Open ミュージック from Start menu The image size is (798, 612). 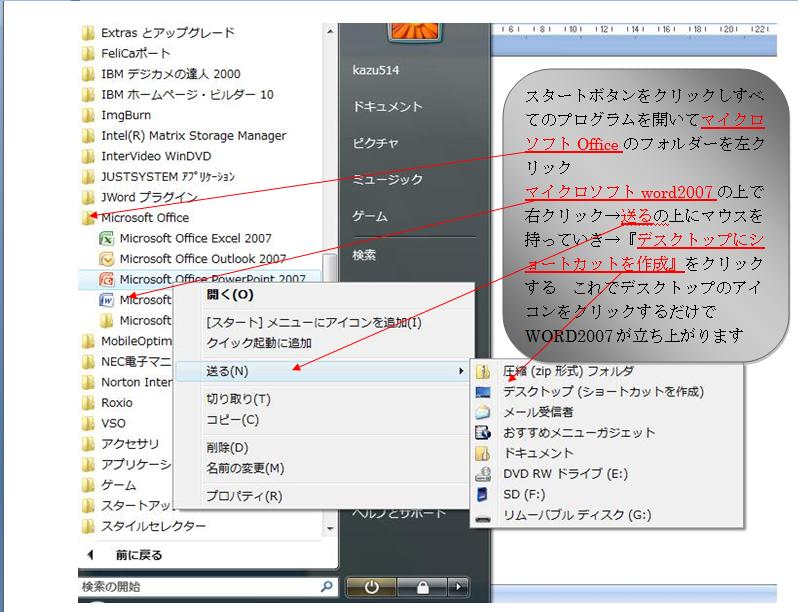coord(387,179)
